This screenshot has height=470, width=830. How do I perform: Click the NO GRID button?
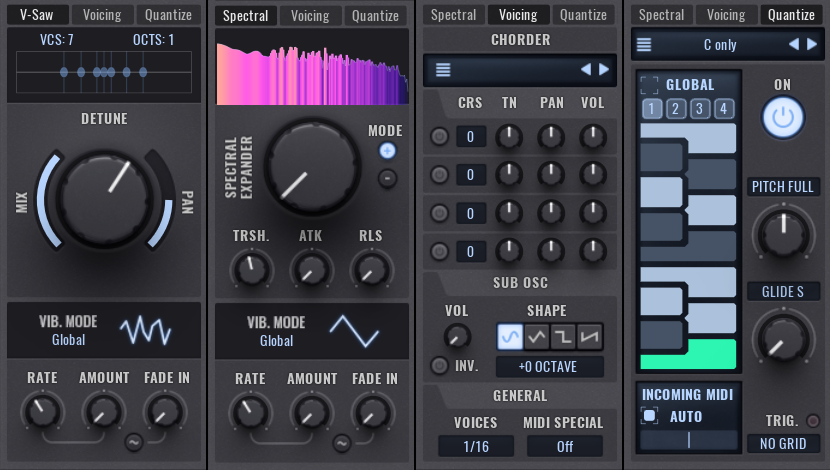(783, 444)
